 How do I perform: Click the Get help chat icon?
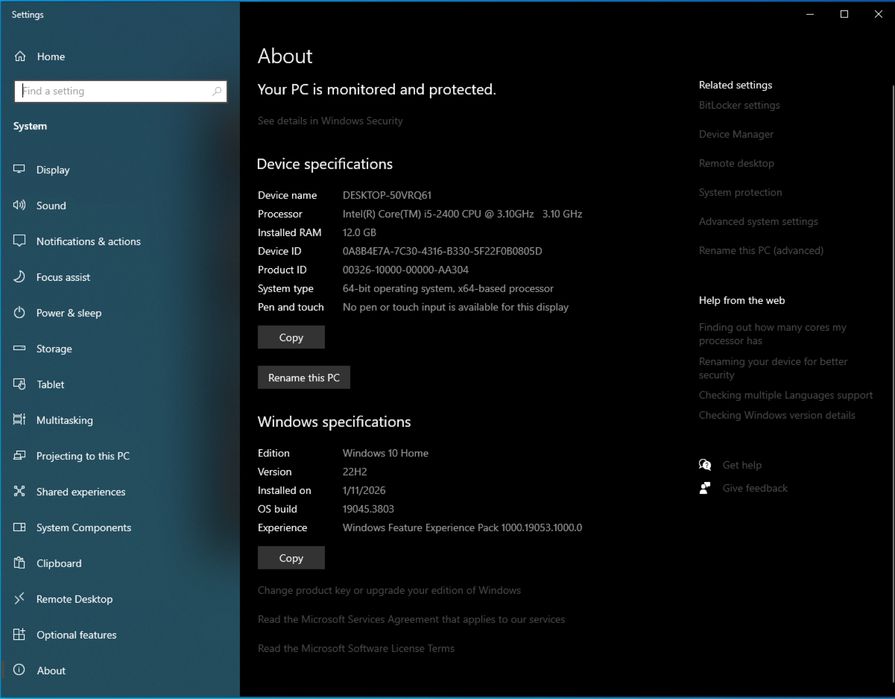point(705,464)
